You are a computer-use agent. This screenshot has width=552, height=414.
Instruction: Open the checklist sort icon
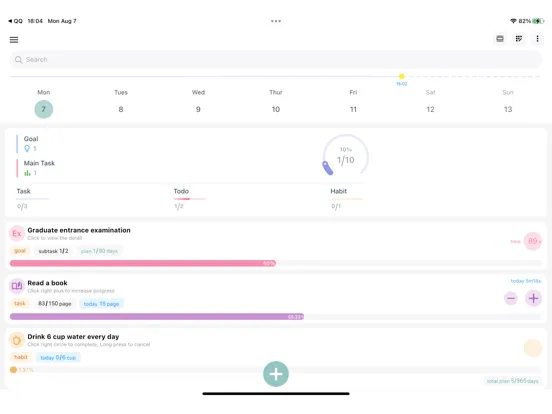pyautogui.click(x=519, y=39)
